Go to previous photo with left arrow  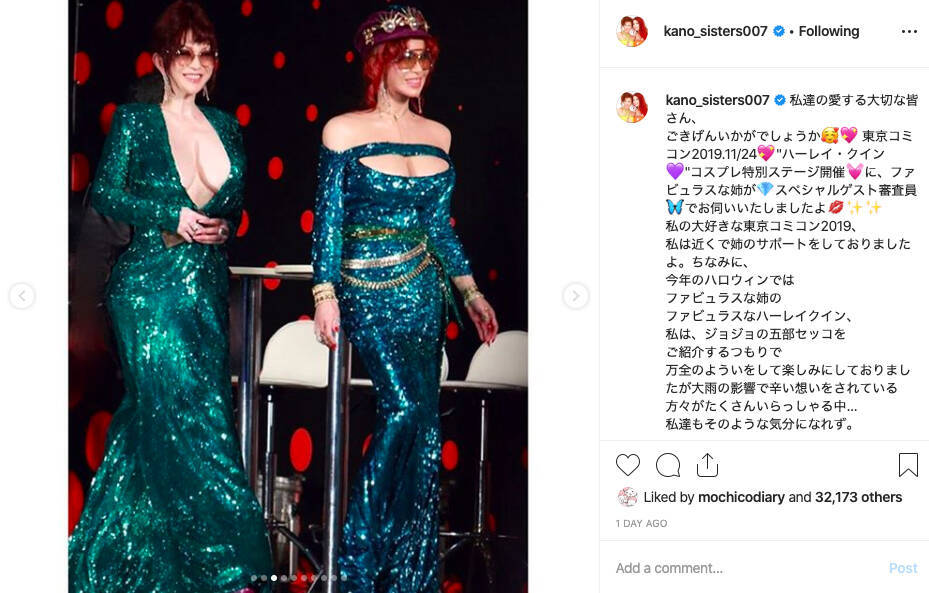[22, 296]
